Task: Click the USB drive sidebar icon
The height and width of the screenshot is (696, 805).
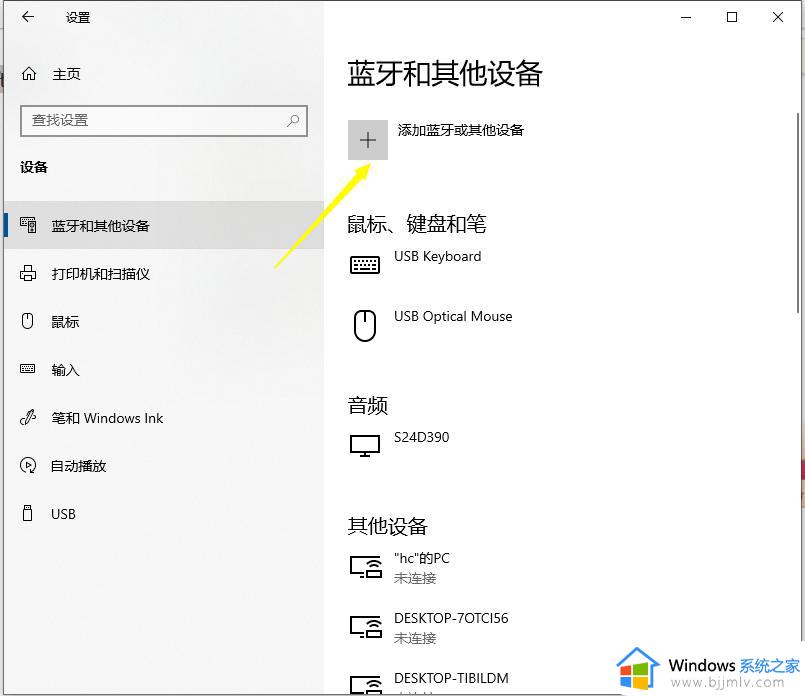Action: pos(28,513)
